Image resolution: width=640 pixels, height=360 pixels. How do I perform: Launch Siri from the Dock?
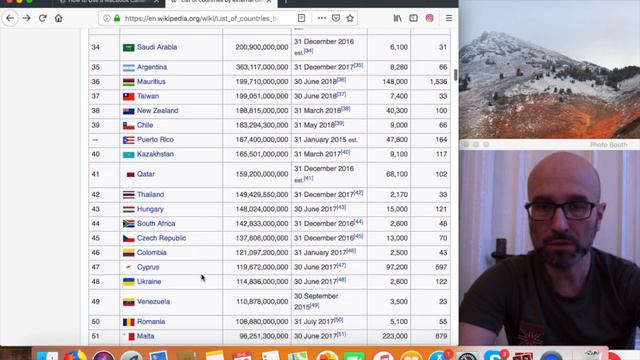pyautogui.click(x=103, y=355)
